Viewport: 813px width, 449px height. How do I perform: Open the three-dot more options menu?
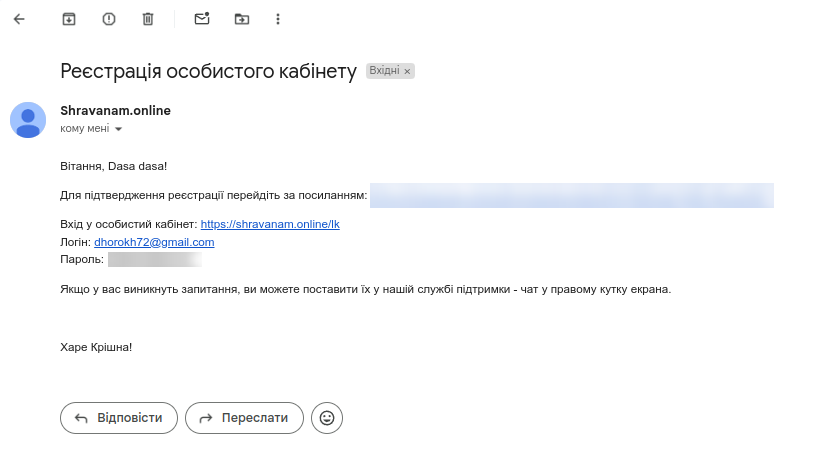(x=278, y=19)
